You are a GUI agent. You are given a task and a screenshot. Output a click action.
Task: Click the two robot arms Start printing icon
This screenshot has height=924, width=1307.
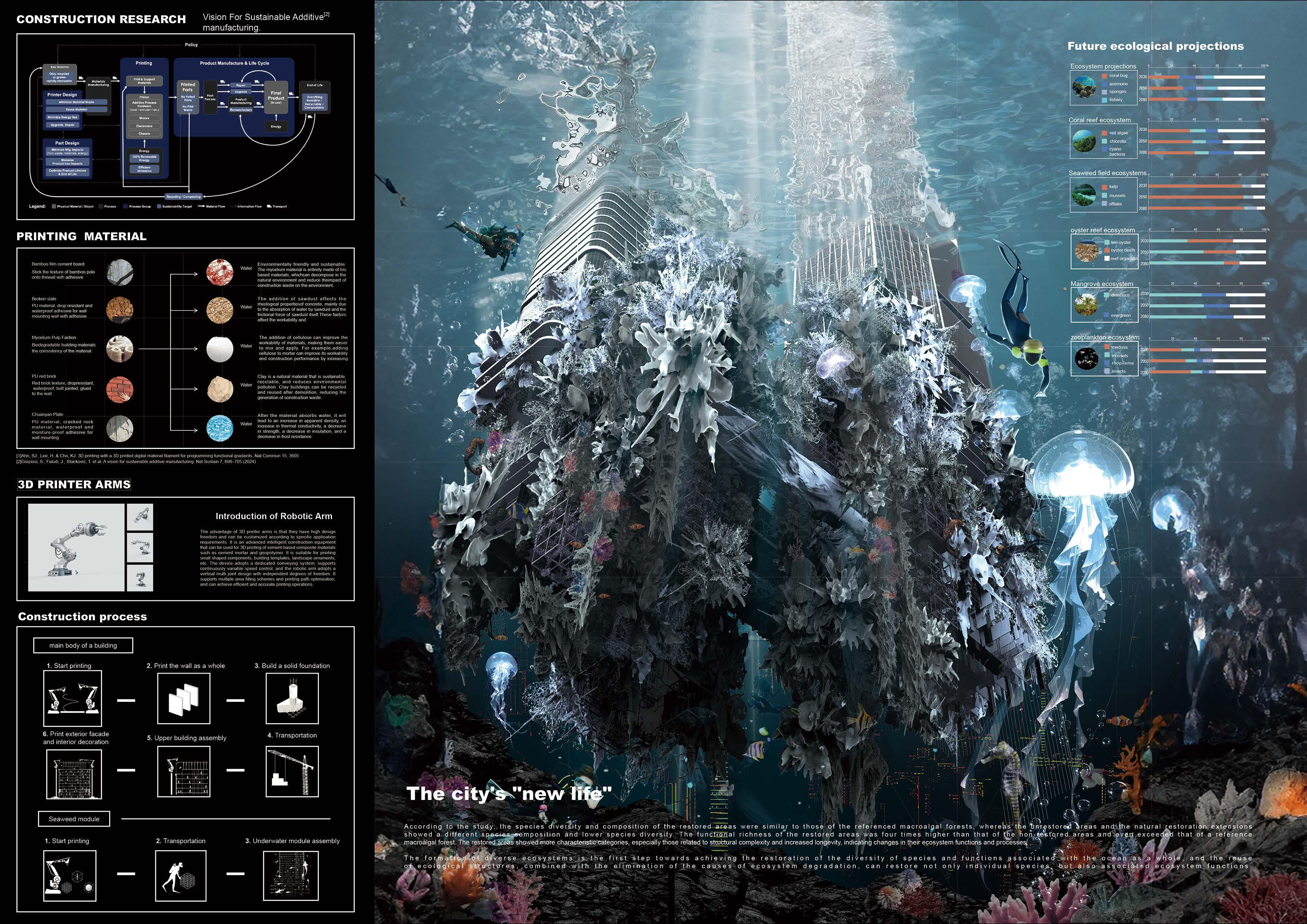[x=73, y=699]
